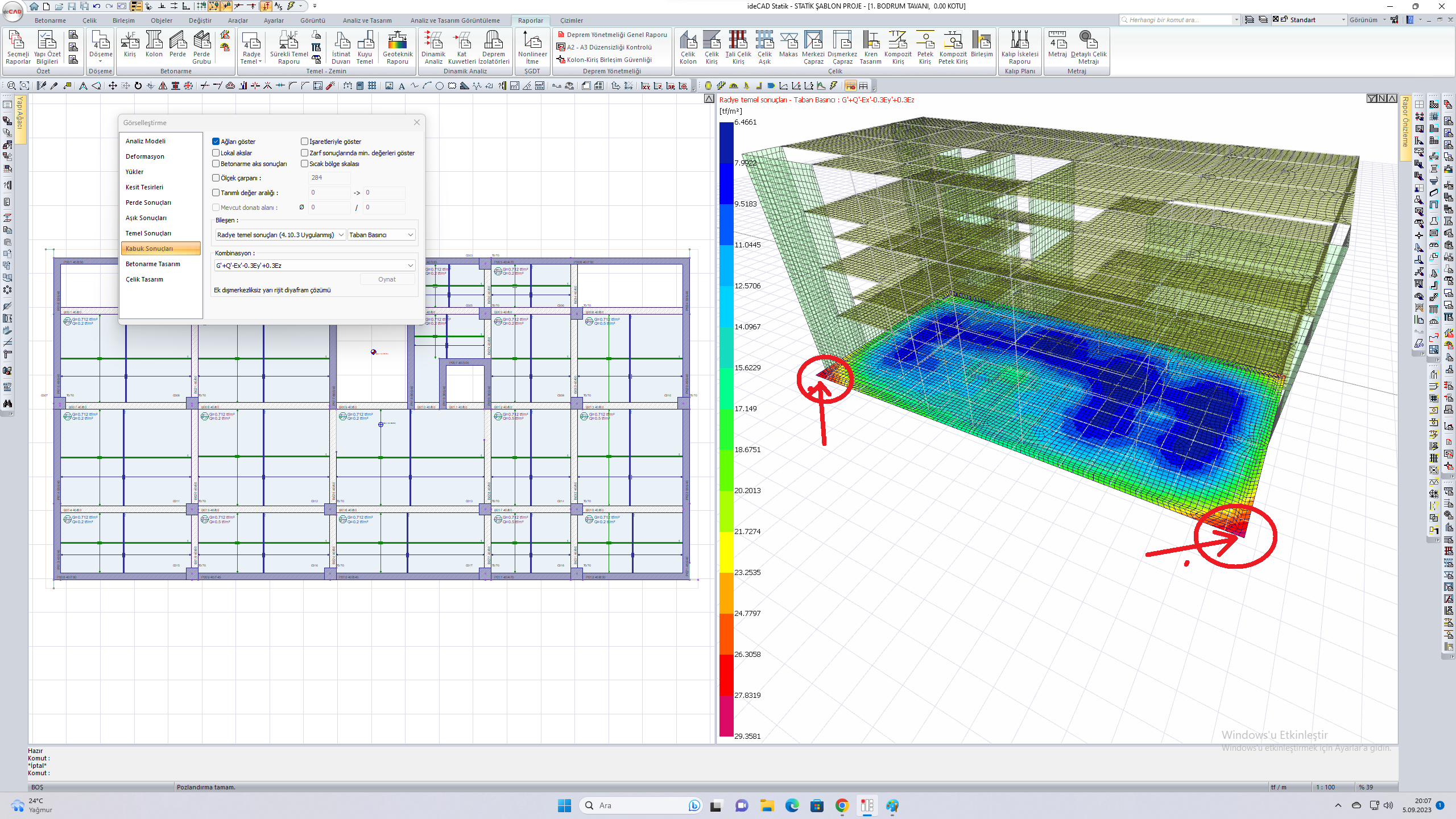Click the Oynat button

click(x=387, y=279)
